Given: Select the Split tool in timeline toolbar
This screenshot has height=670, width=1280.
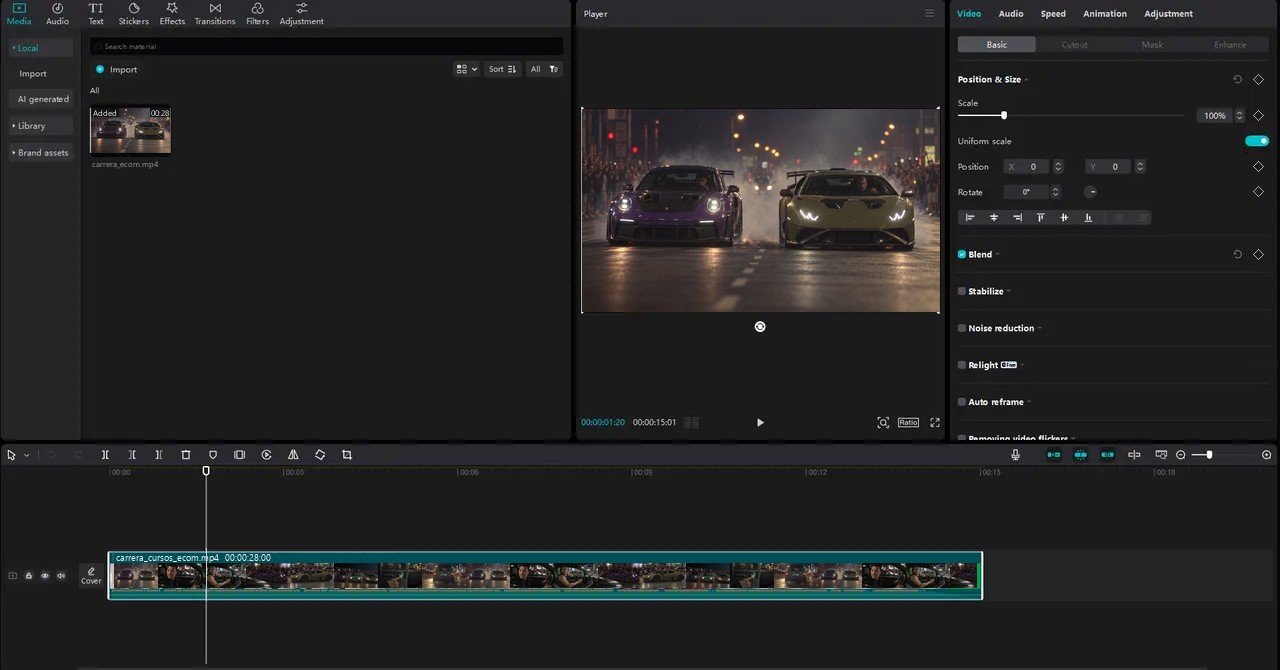Looking at the screenshot, I should pos(105,455).
